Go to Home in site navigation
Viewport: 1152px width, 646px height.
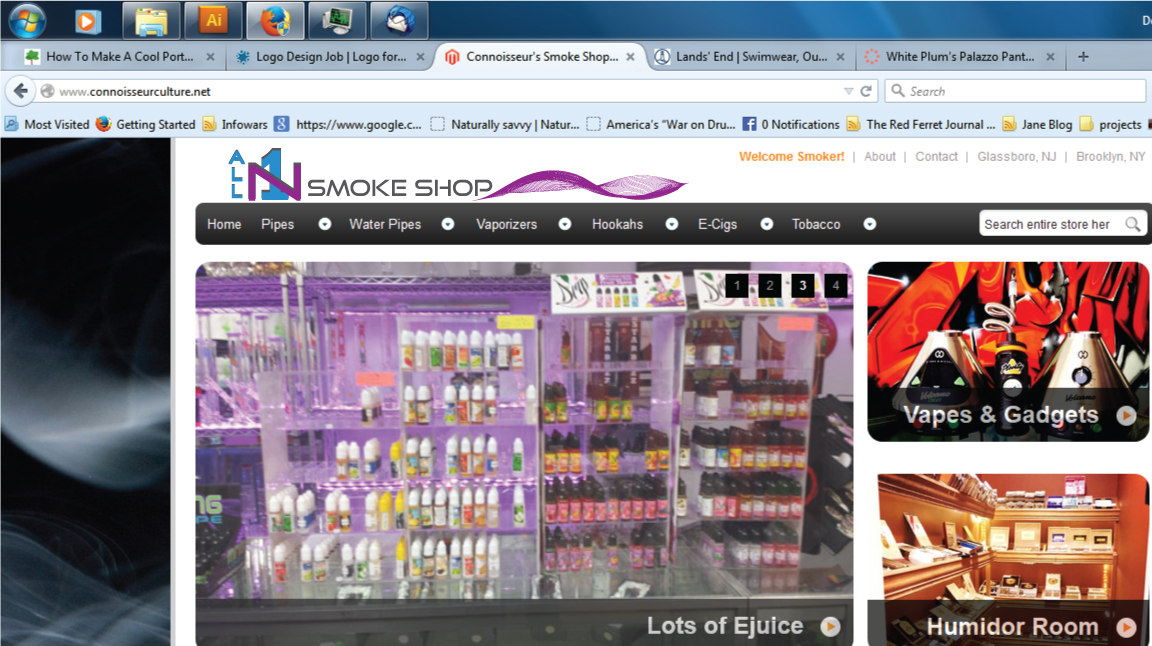224,224
